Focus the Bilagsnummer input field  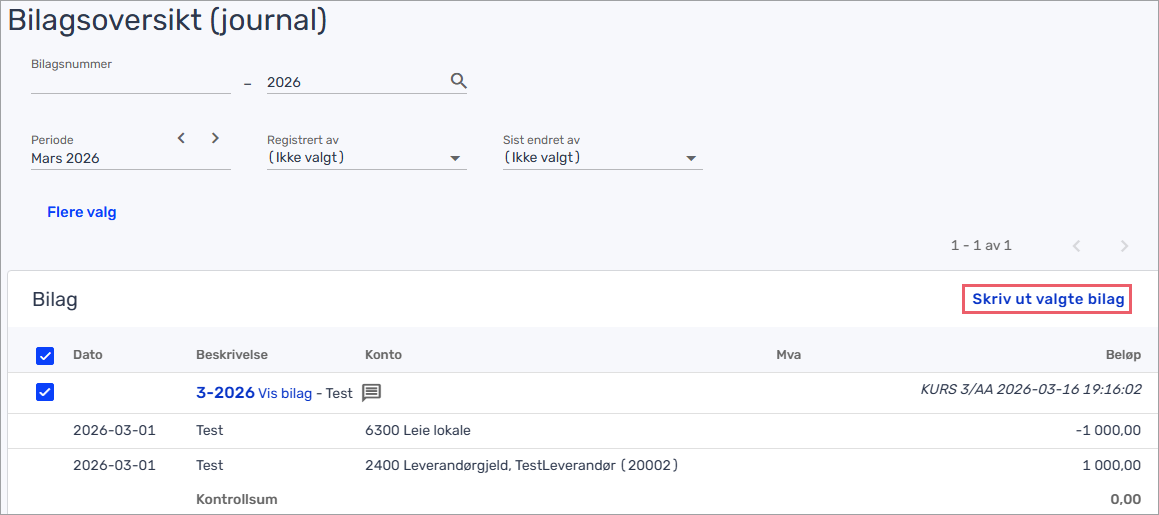[131, 83]
